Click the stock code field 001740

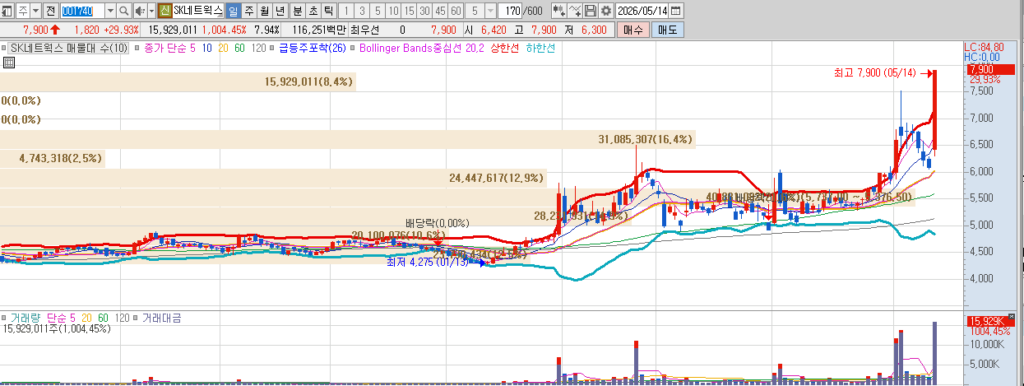click(82, 11)
